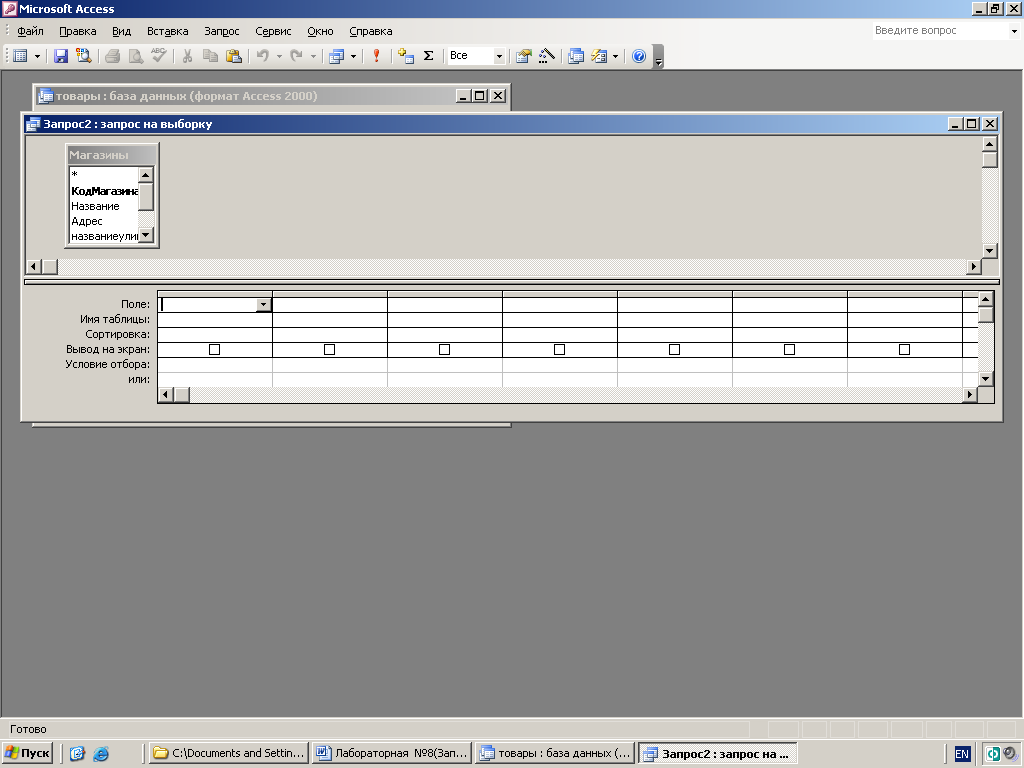Click the Магазины list scroll-up arrow

coord(146,175)
